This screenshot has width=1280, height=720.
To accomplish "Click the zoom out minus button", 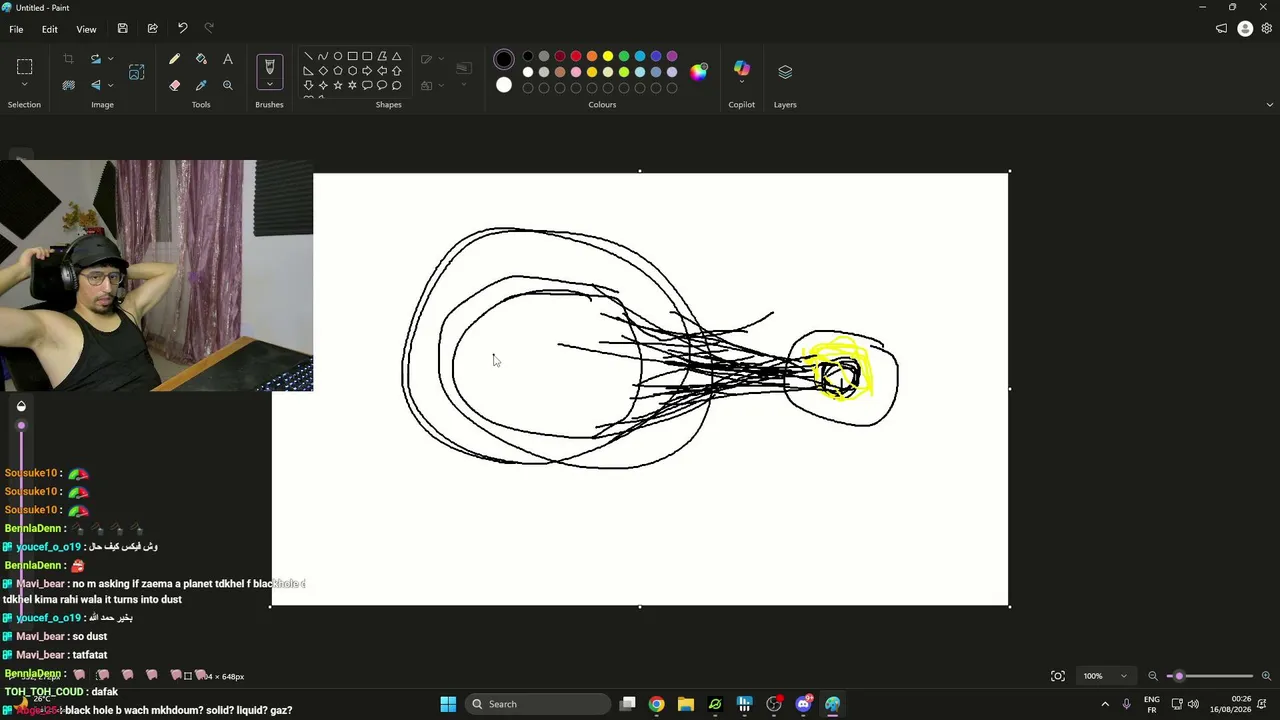I will tap(1153, 676).
